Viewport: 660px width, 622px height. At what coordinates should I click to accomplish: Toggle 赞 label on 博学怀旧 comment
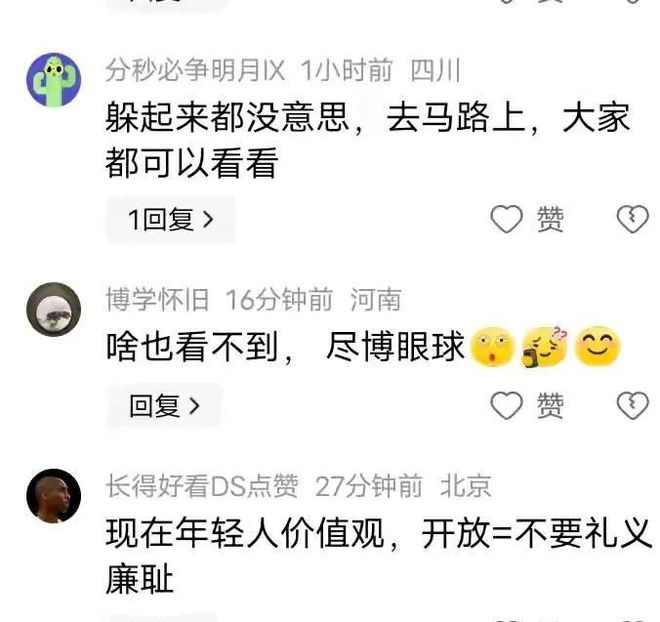tap(550, 406)
